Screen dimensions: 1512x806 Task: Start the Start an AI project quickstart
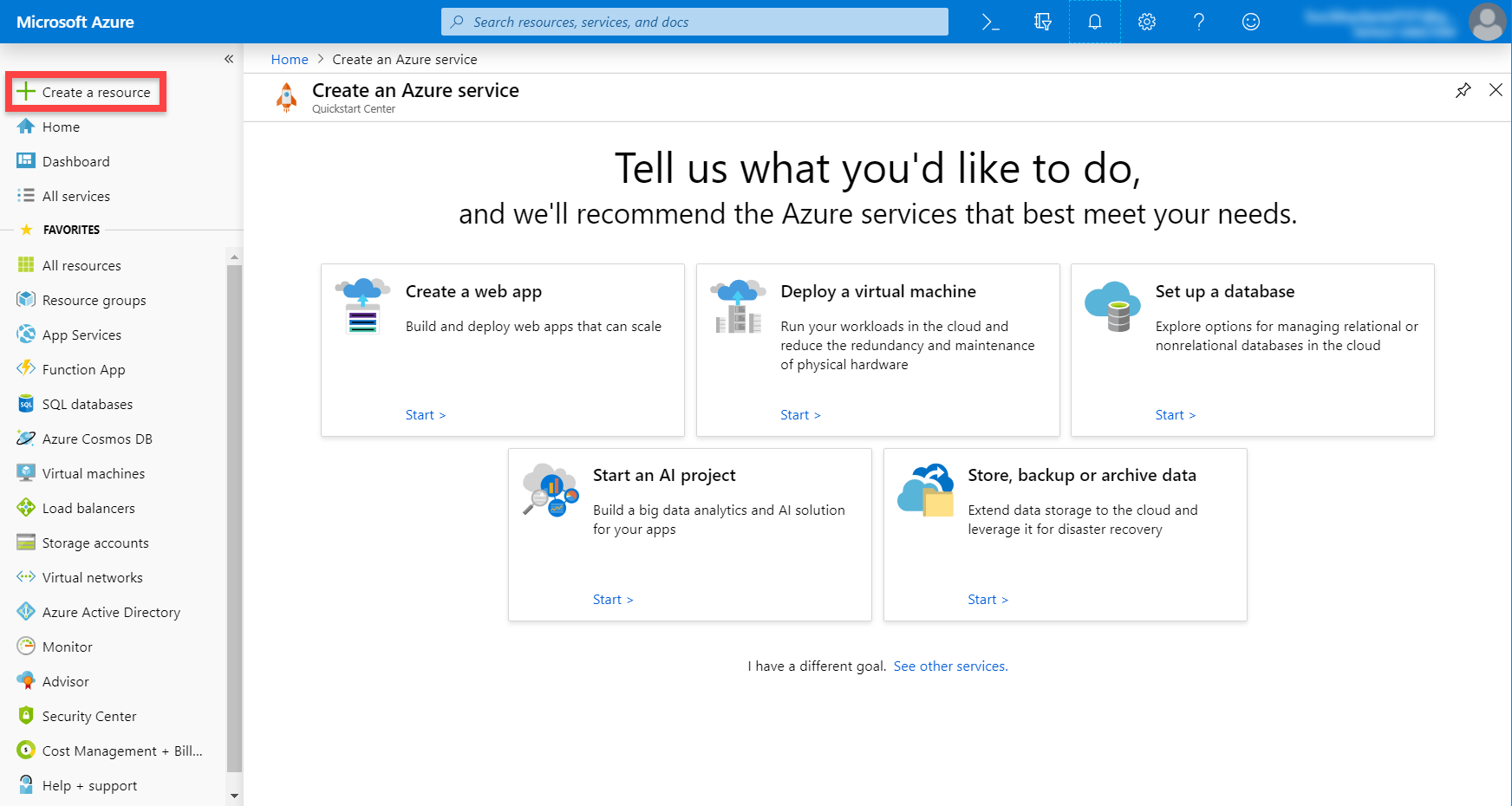click(613, 600)
